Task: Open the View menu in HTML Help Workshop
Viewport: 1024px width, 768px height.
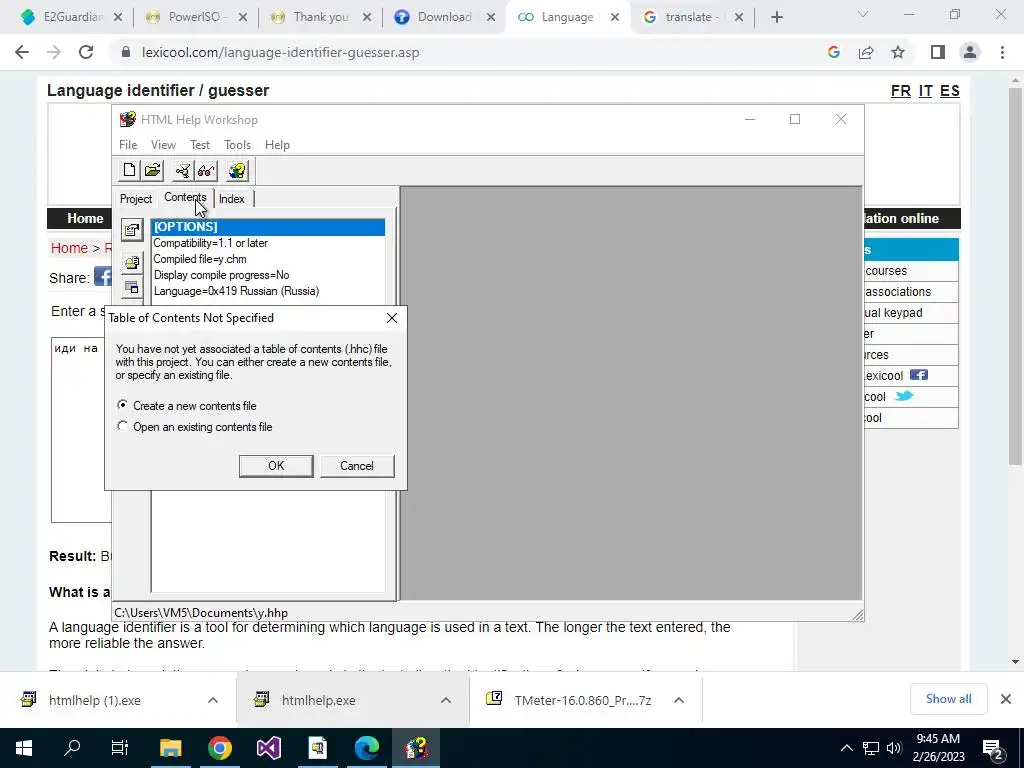Action: tap(163, 145)
